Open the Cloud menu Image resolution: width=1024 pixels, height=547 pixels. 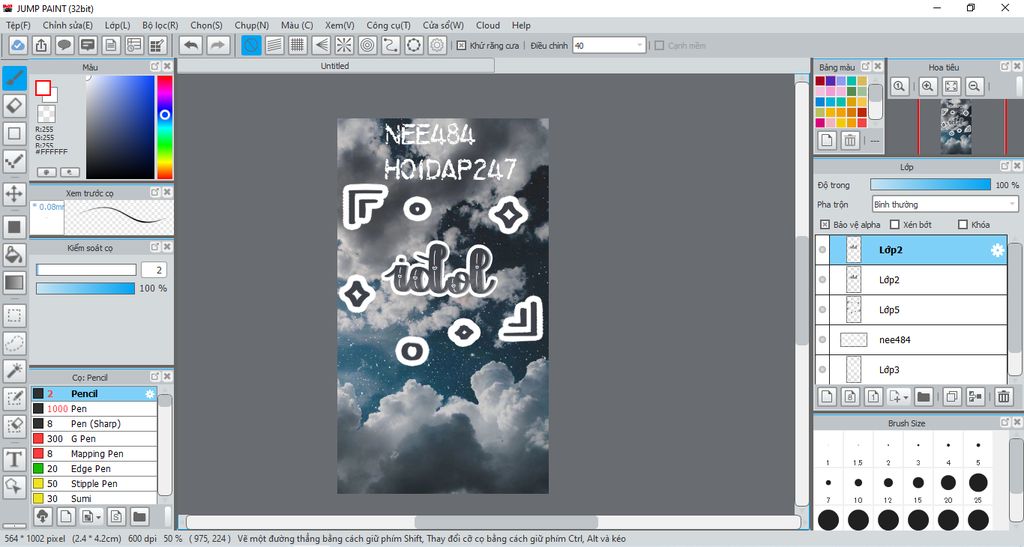coord(488,25)
